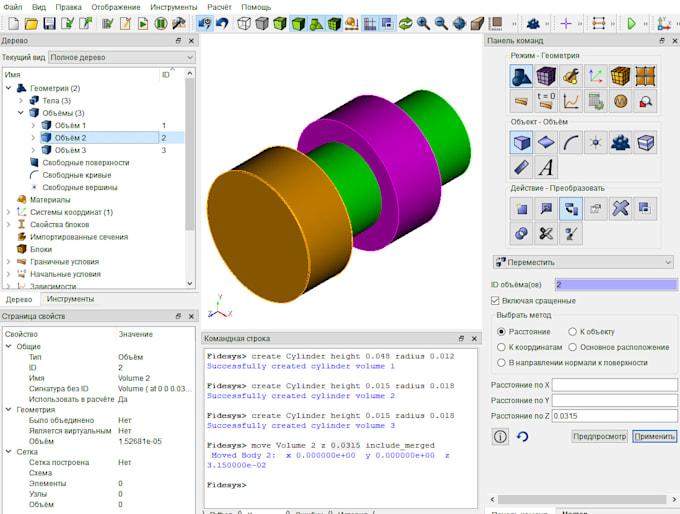Click the Delete X action icon
The image size is (680, 514).
[621, 209]
